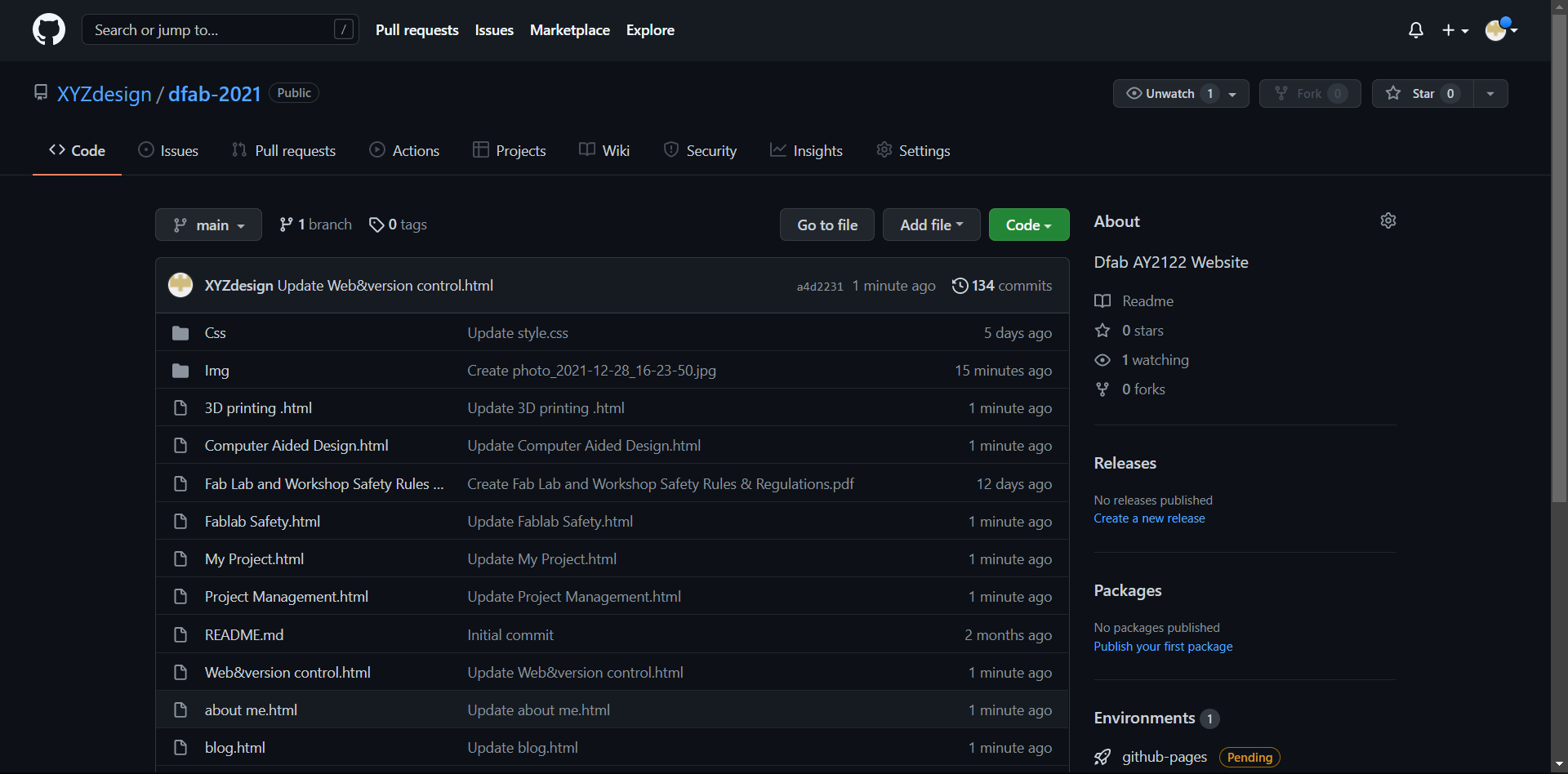Open the user avatar menu
Screen dimensions: 1568x774
[x=1501, y=30]
